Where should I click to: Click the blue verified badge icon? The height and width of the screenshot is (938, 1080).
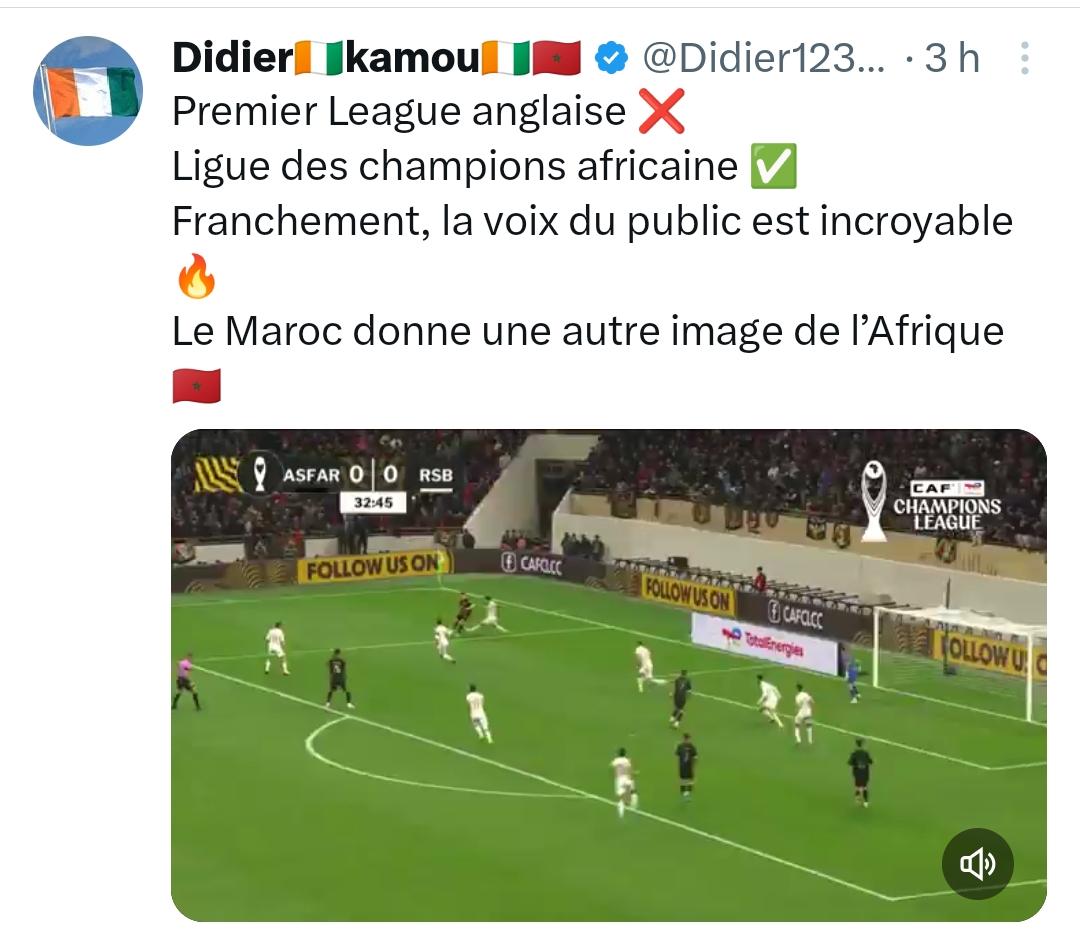click(611, 58)
